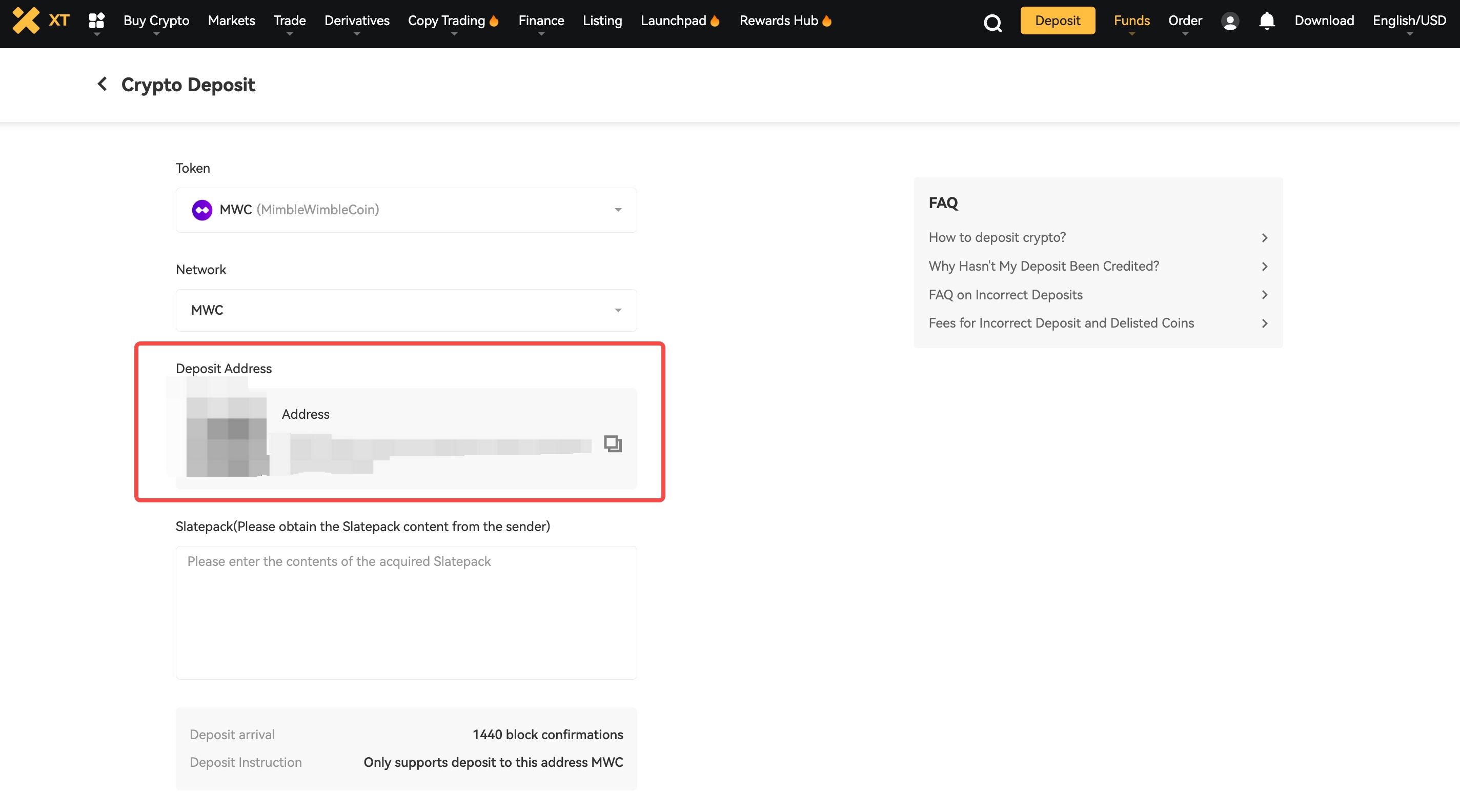Open the Markets menu item
Screen dimensions: 1460x812
(x=231, y=21)
